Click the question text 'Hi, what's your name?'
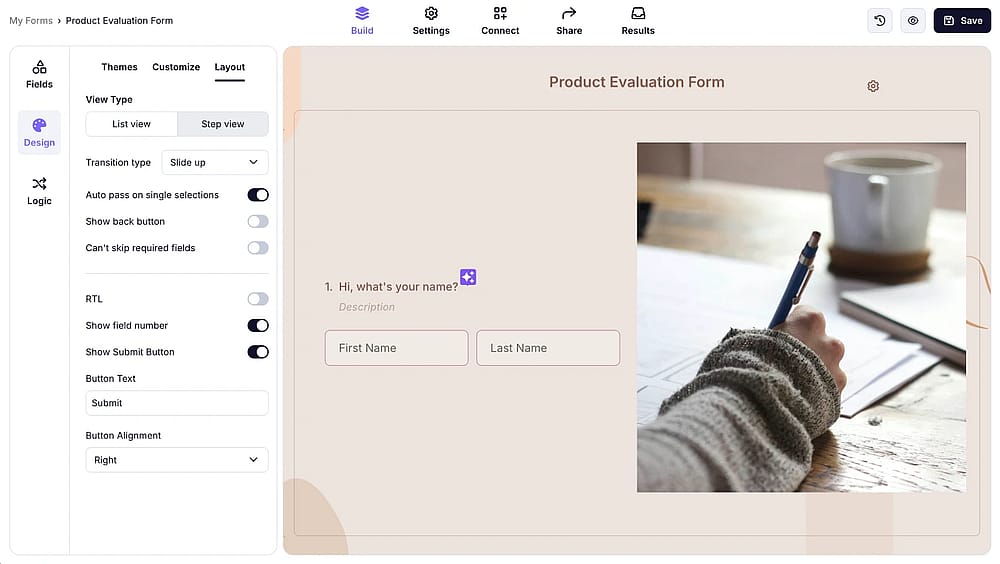 (398, 287)
